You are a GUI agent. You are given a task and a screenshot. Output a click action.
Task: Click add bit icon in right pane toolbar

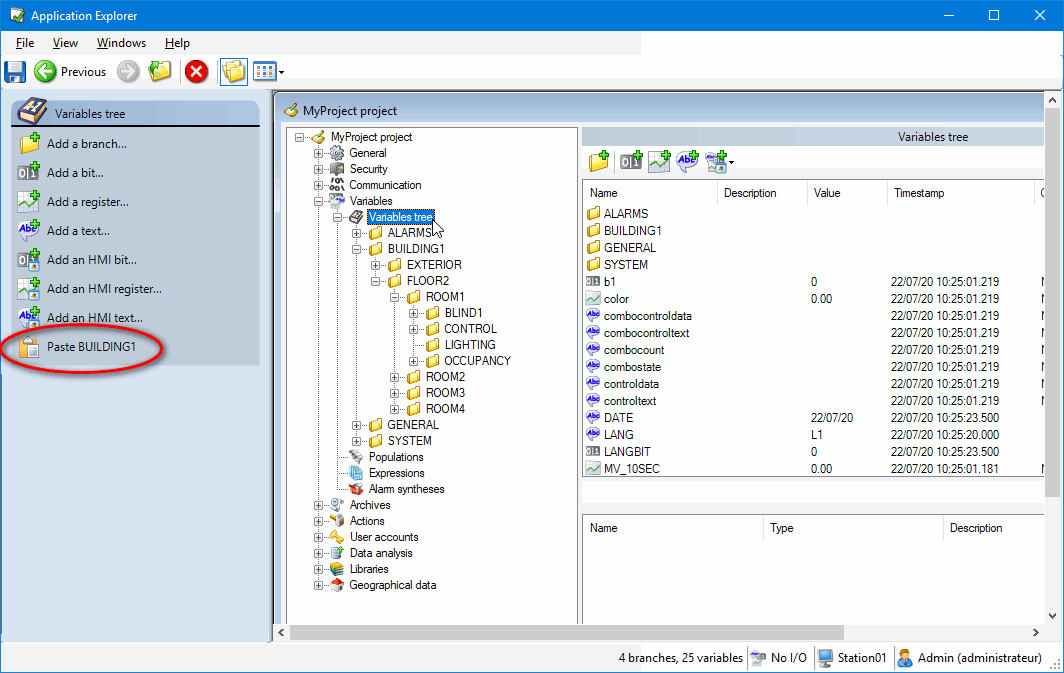pos(630,161)
